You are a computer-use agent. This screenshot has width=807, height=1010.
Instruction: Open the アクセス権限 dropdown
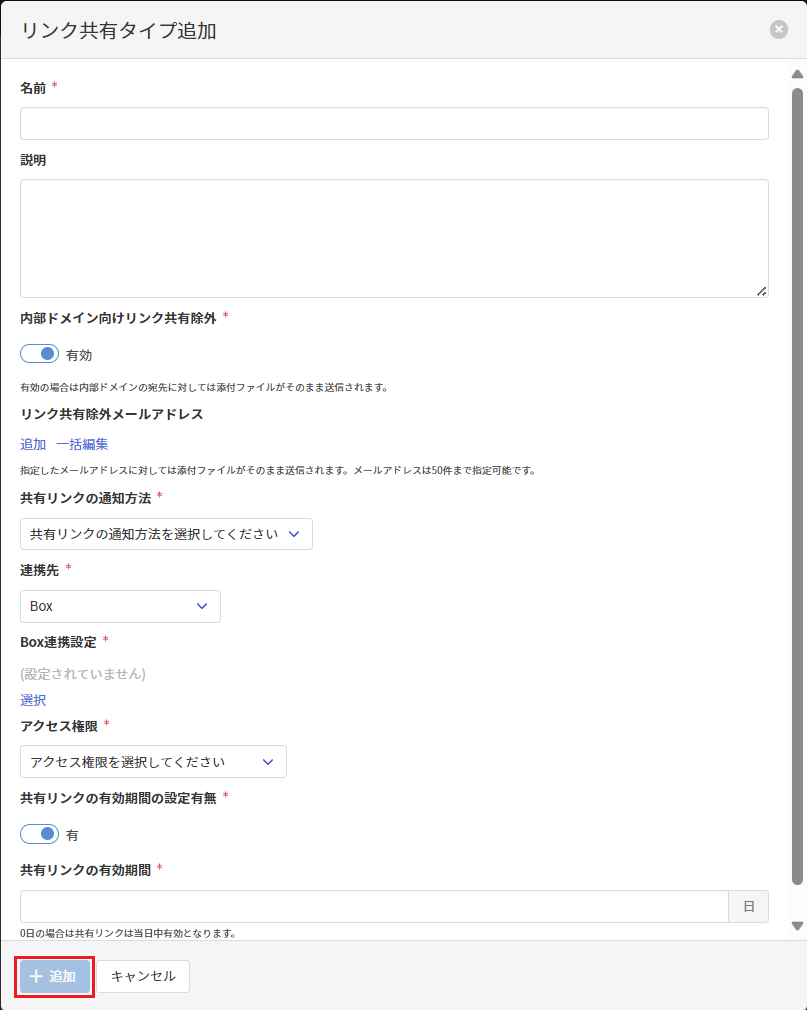(x=153, y=762)
